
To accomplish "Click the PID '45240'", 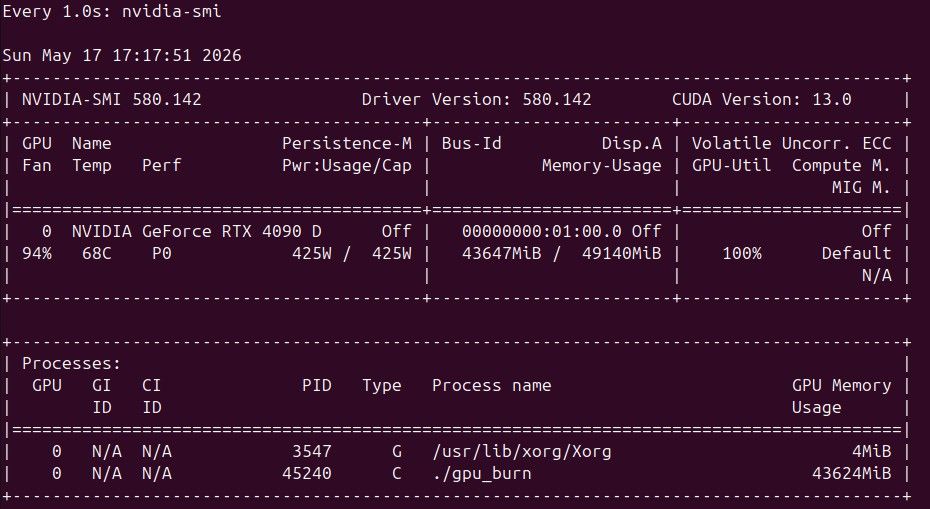I will point(307,473).
